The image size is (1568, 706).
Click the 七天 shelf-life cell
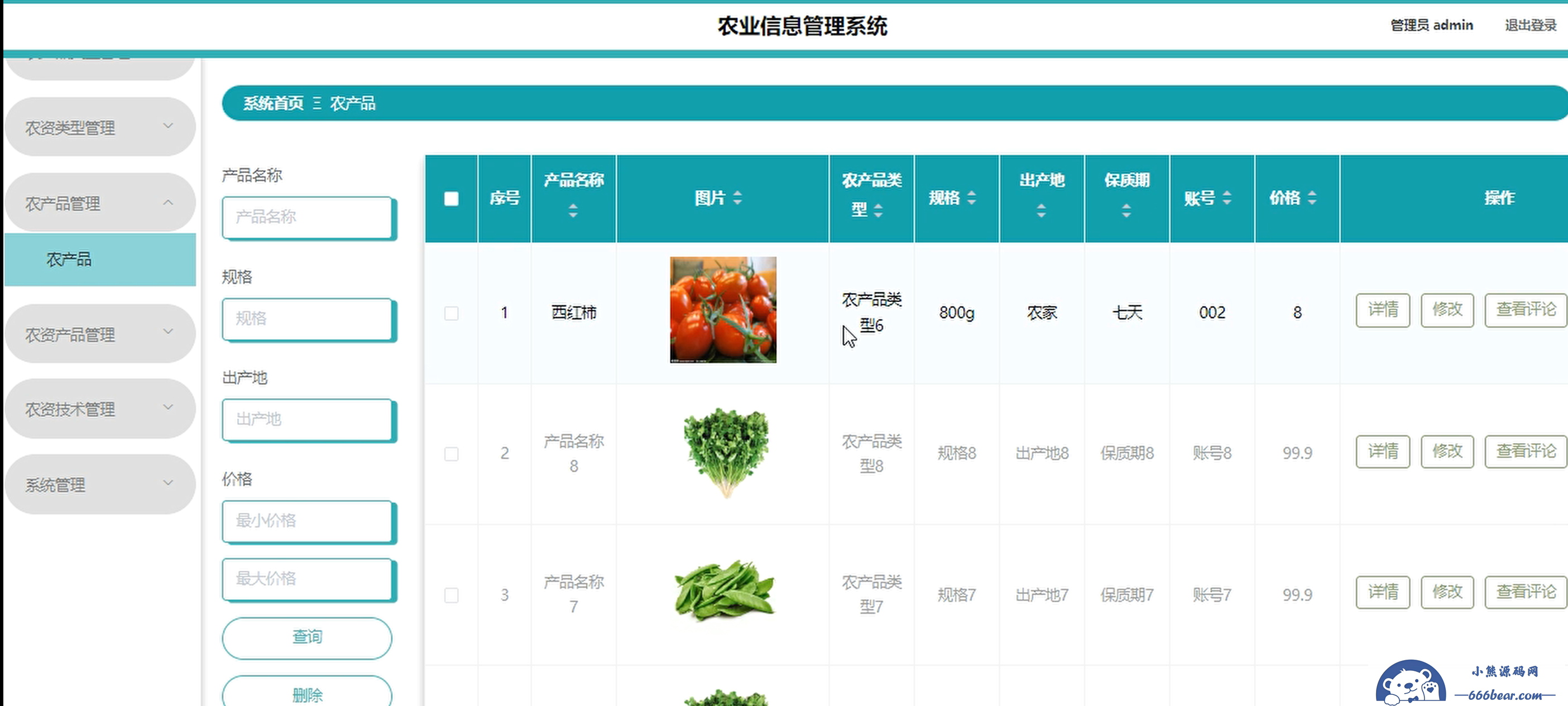click(1126, 313)
